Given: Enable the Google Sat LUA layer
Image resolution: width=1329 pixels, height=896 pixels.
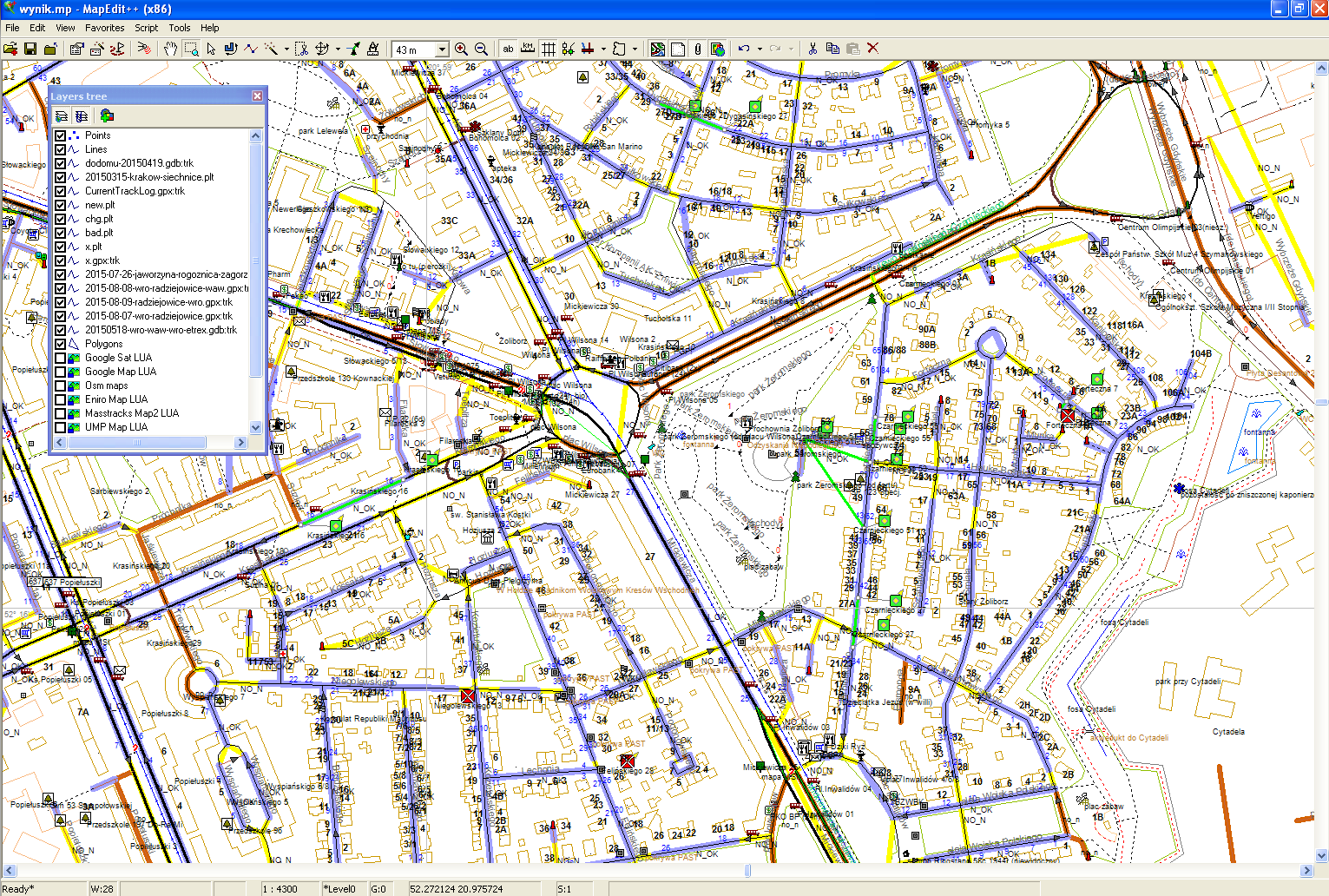Looking at the screenshot, I should click(61, 358).
